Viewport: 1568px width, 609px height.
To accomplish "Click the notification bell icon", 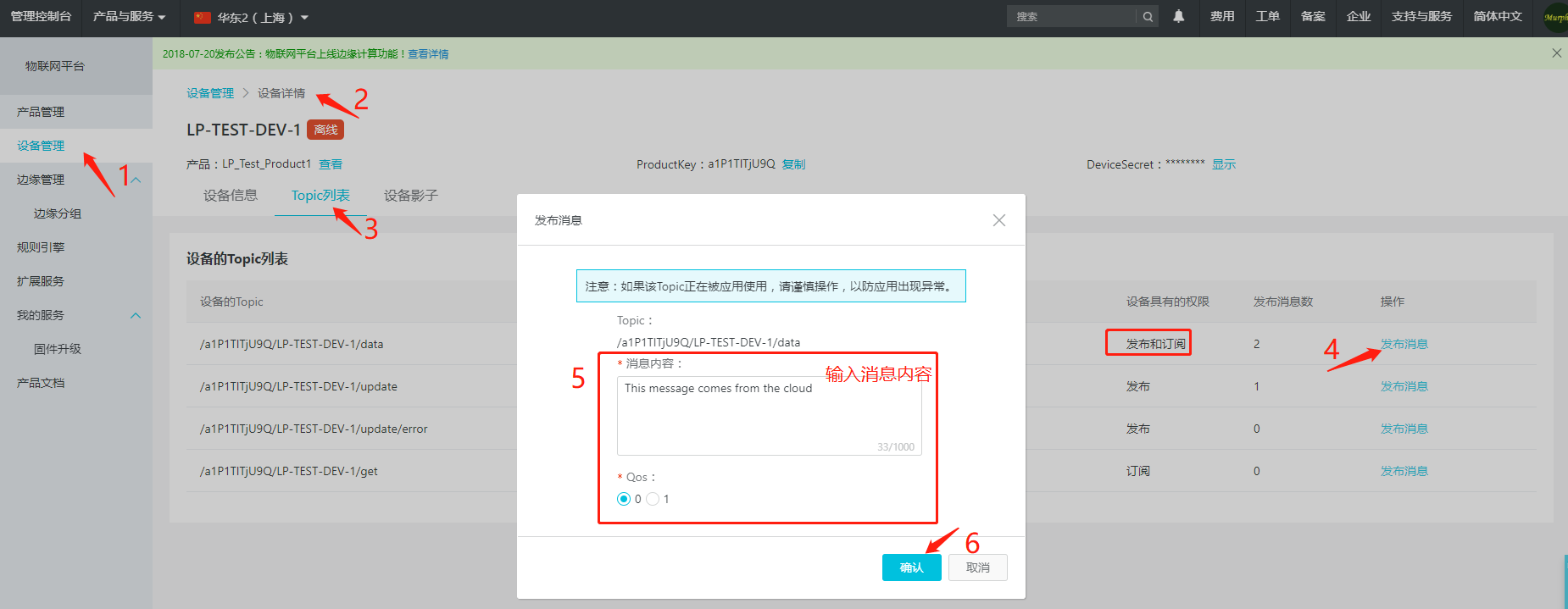I will coord(1178,16).
